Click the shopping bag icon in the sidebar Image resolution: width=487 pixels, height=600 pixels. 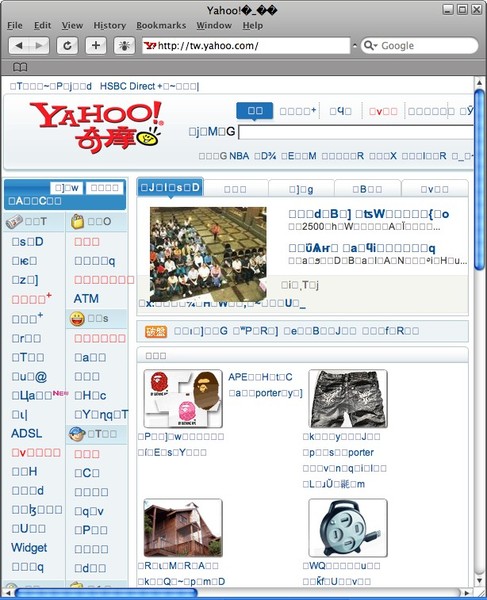click(x=77, y=221)
